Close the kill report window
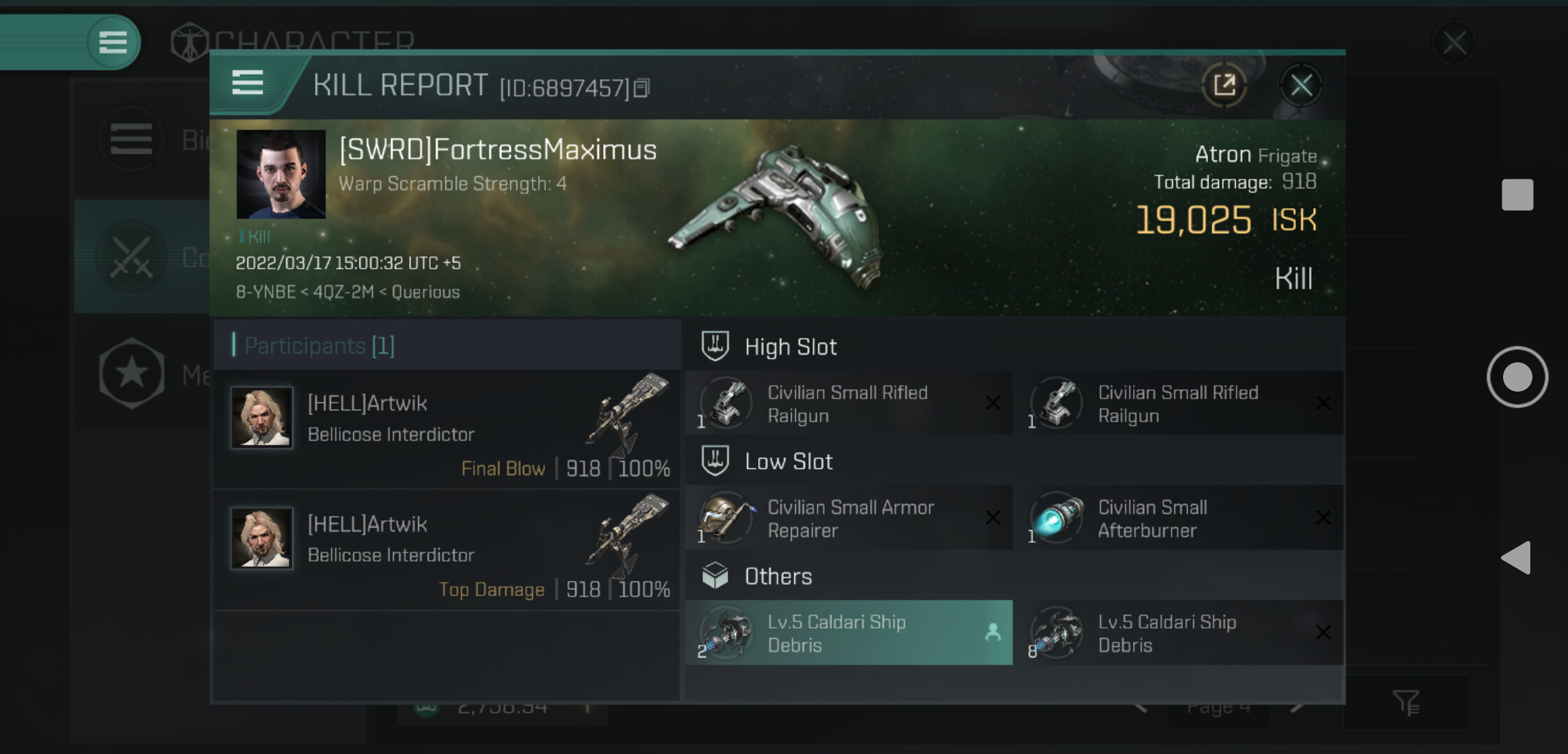 [1301, 86]
